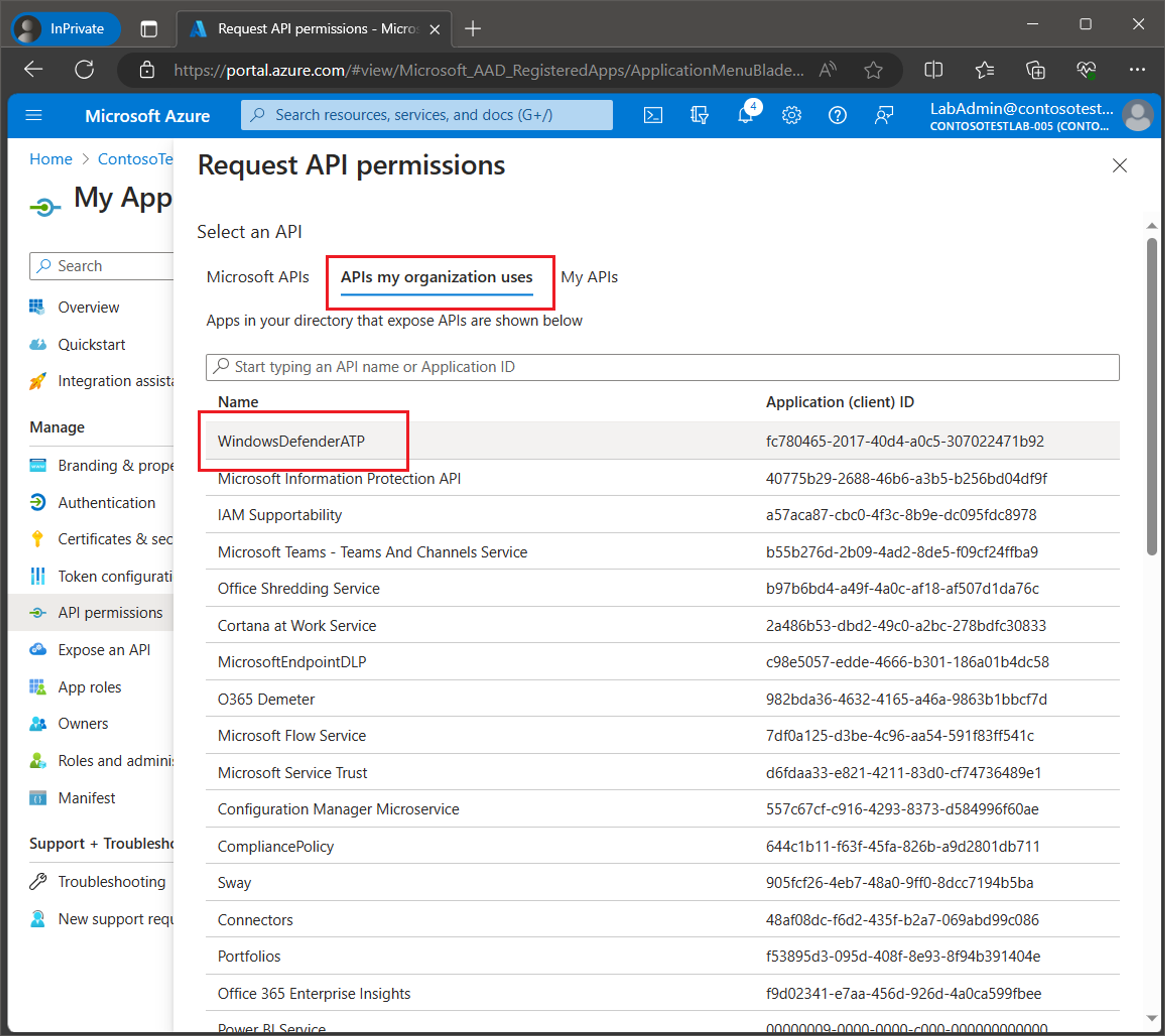Open browser favorites list icon

point(984,70)
